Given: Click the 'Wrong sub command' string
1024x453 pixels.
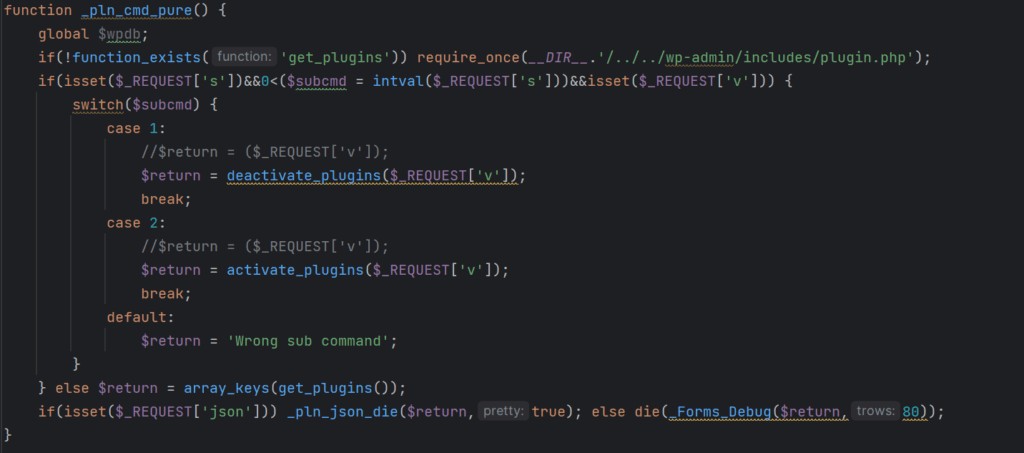Looking at the screenshot, I should pyautogui.click(x=308, y=341).
